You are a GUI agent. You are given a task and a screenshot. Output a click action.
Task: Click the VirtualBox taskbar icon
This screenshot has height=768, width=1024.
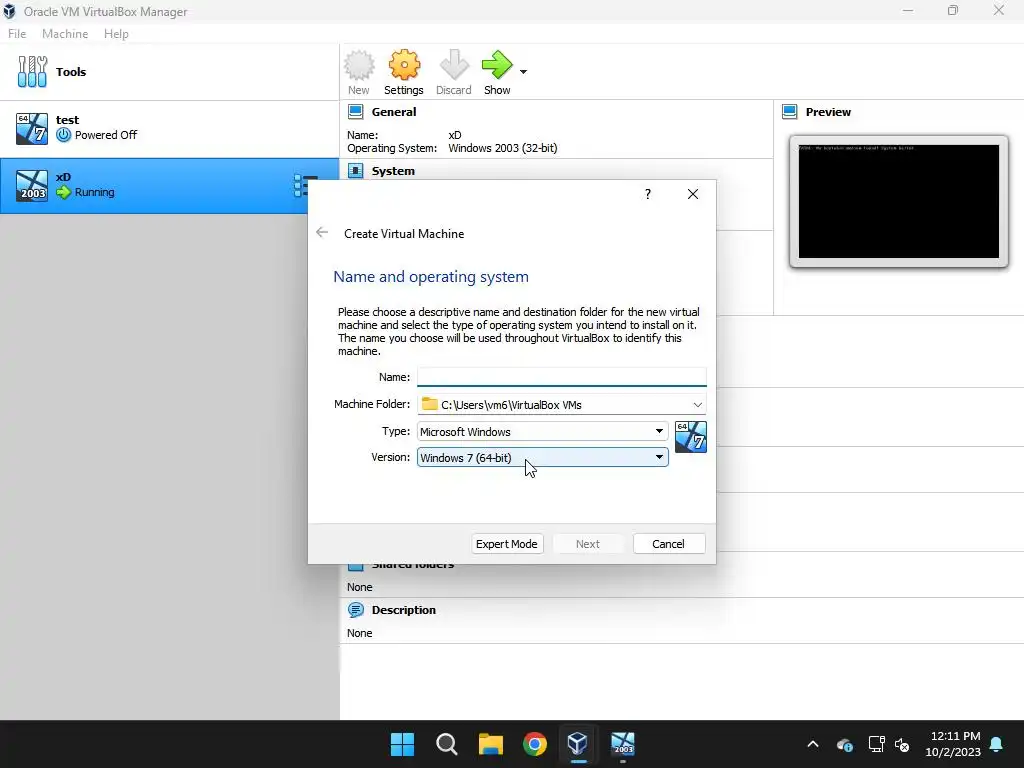578,744
